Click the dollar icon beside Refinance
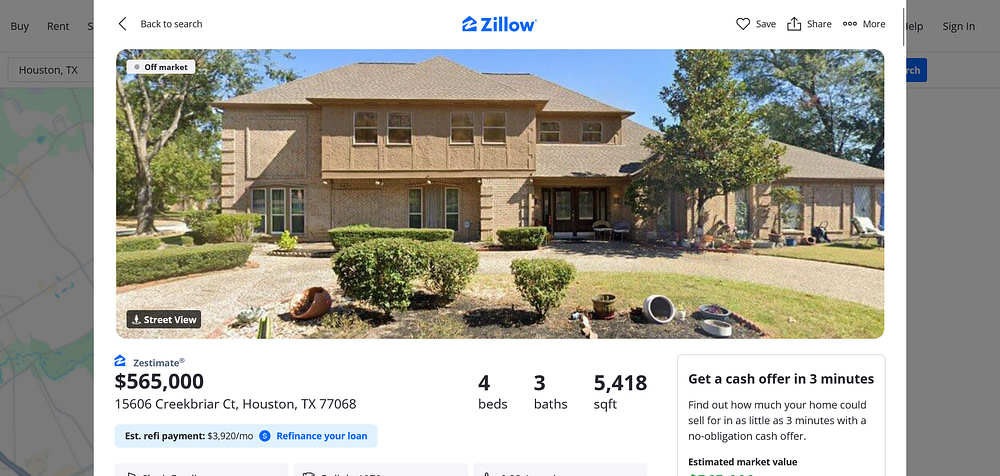The height and width of the screenshot is (476, 1000). tap(265, 436)
